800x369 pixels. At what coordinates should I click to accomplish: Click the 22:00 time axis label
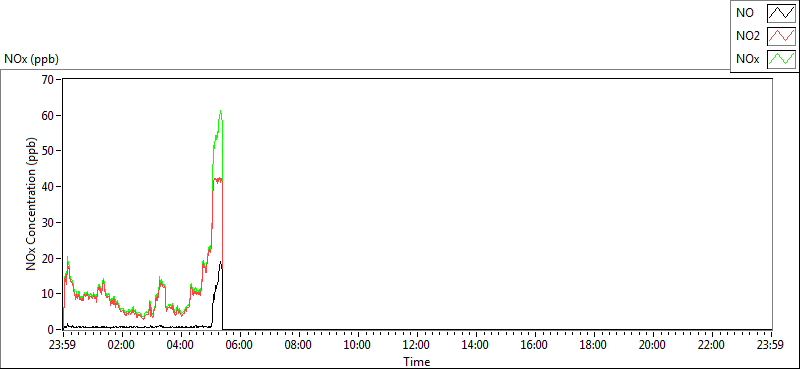point(712,344)
